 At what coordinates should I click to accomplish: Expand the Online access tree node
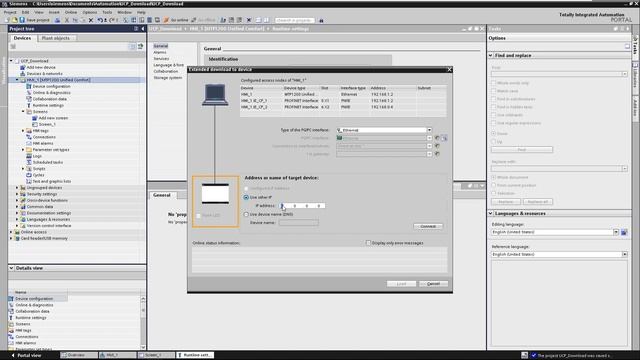[11, 232]
